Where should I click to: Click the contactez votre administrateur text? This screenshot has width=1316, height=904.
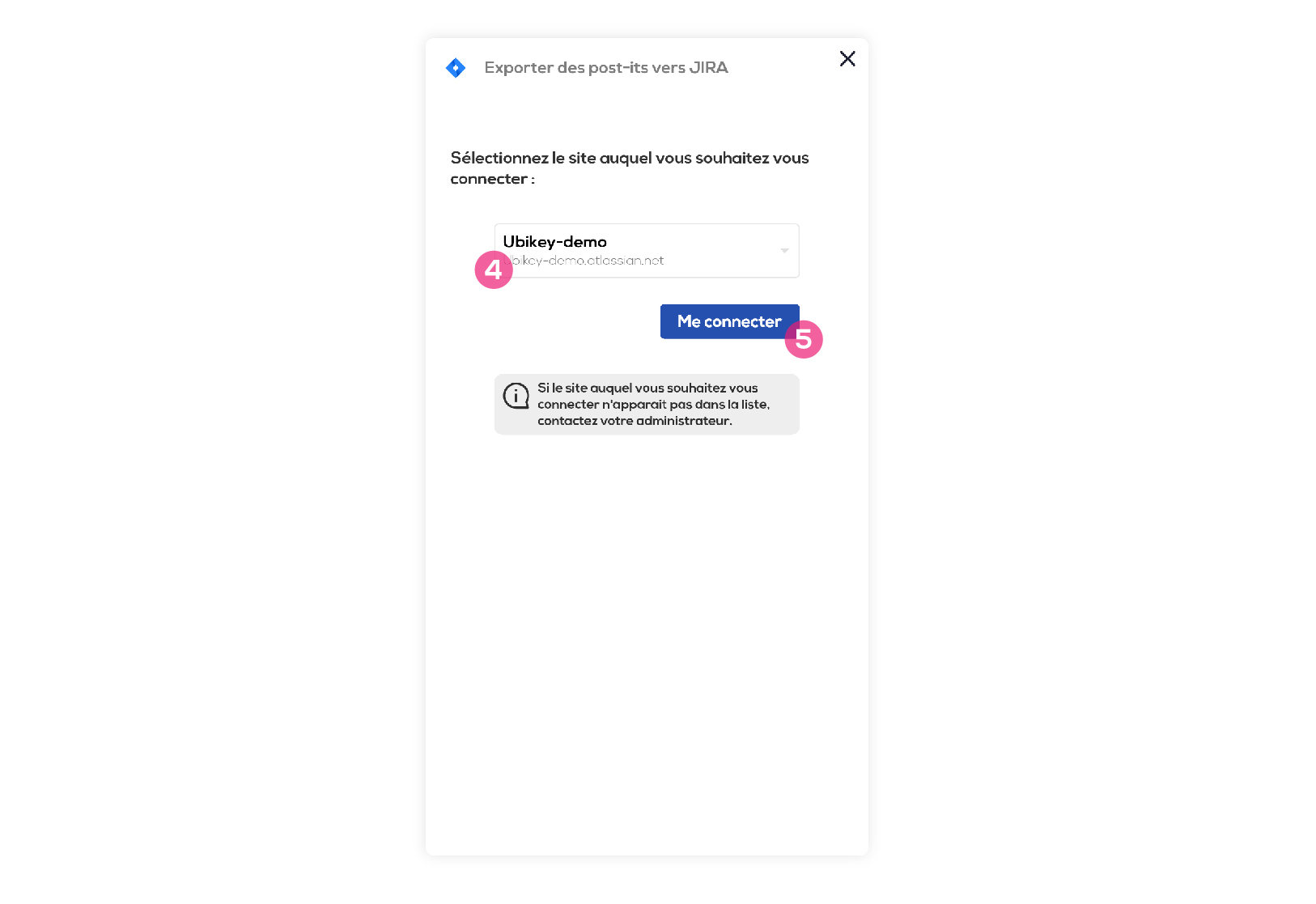point(635,421)
